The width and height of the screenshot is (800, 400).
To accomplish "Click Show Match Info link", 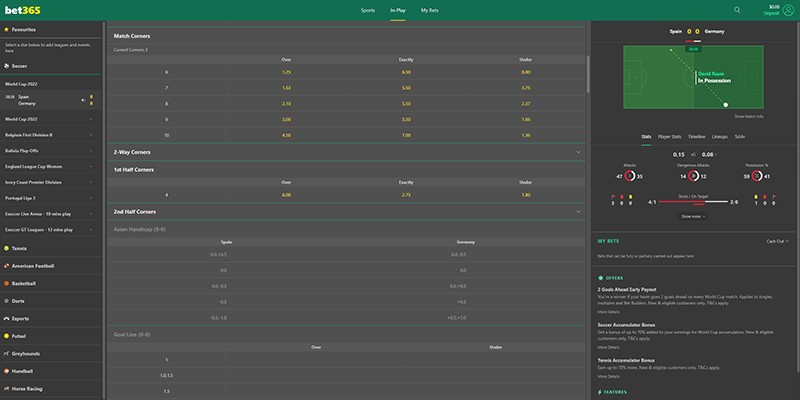I will tap(748, 117).
